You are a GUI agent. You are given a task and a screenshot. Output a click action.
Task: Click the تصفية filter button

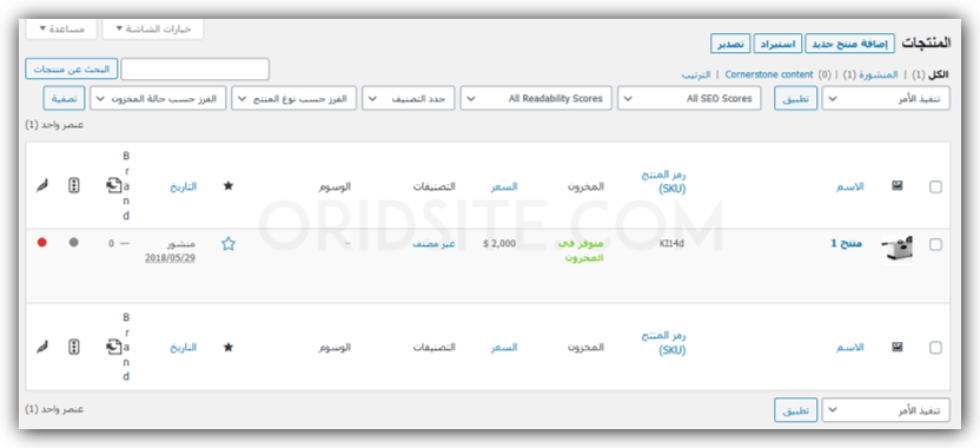pos(64,99)
